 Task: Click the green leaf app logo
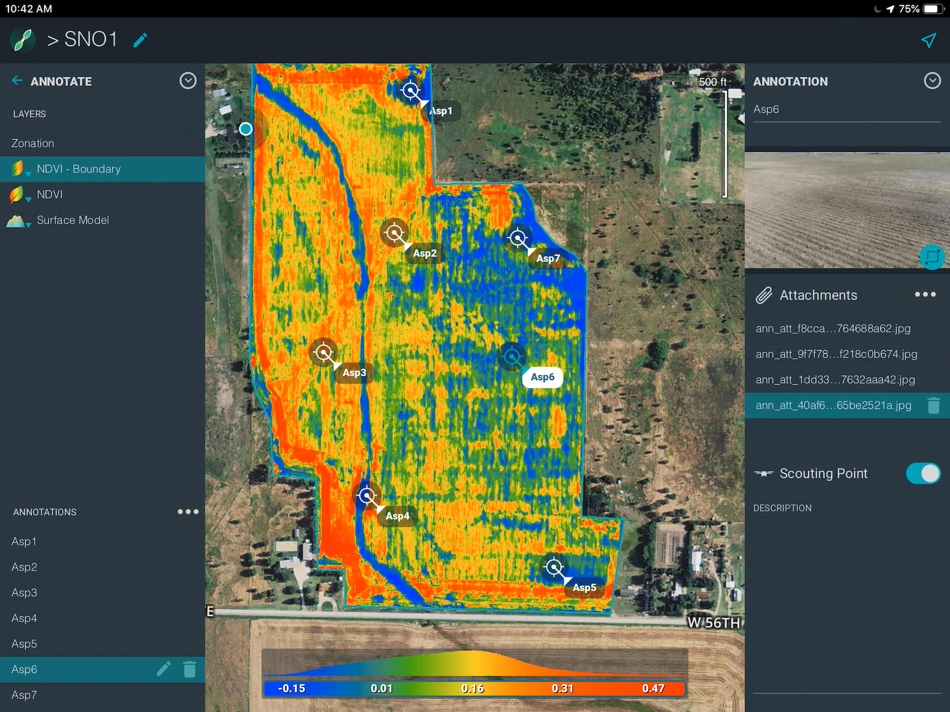click(23, 40)
